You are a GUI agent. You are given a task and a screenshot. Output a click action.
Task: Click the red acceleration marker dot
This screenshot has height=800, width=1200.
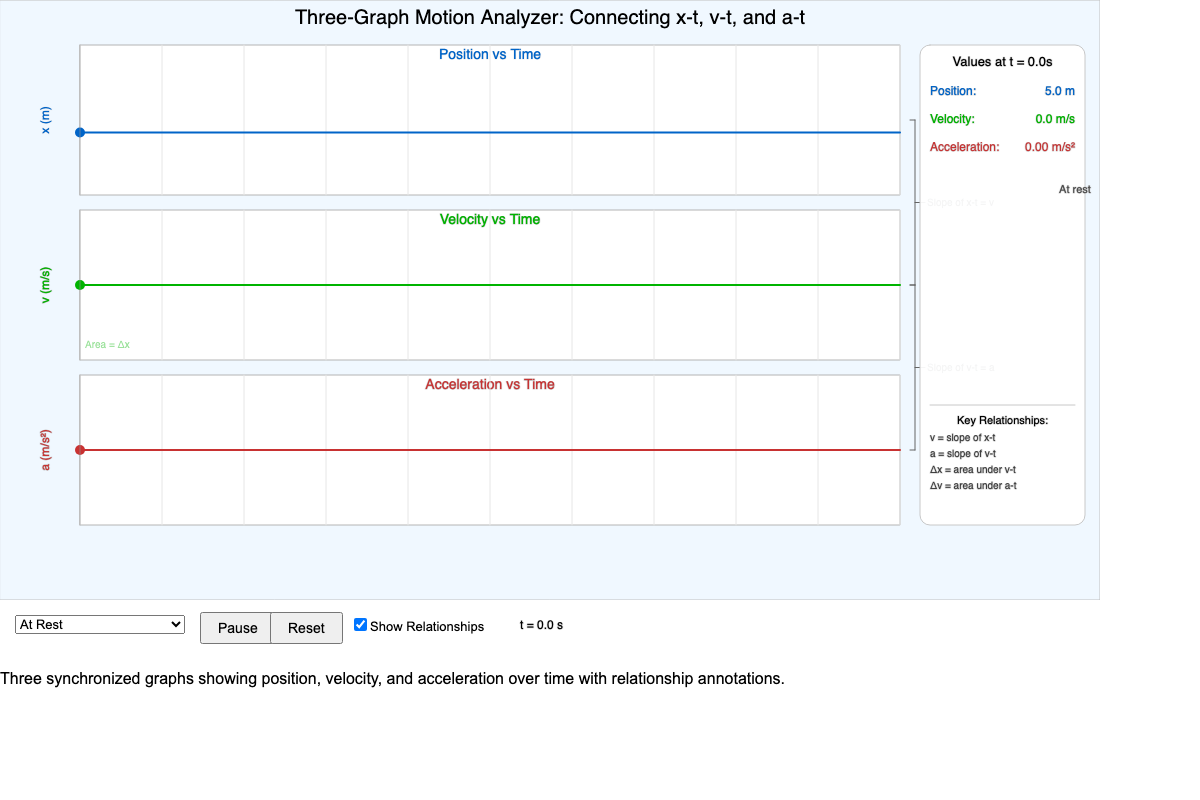pyautogui.click(x=81, y=449)
